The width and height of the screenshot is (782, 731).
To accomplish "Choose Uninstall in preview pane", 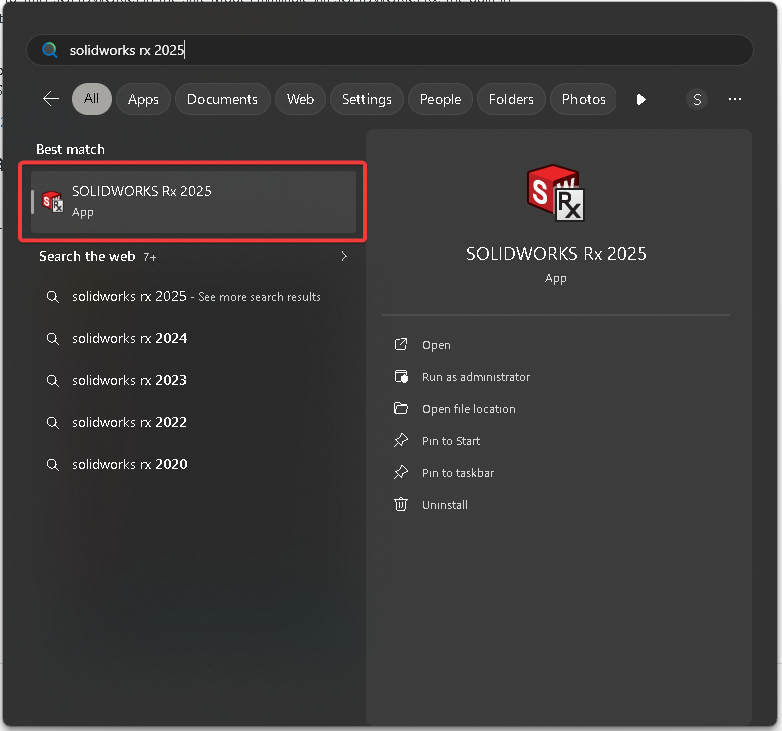I will point(445,505).
